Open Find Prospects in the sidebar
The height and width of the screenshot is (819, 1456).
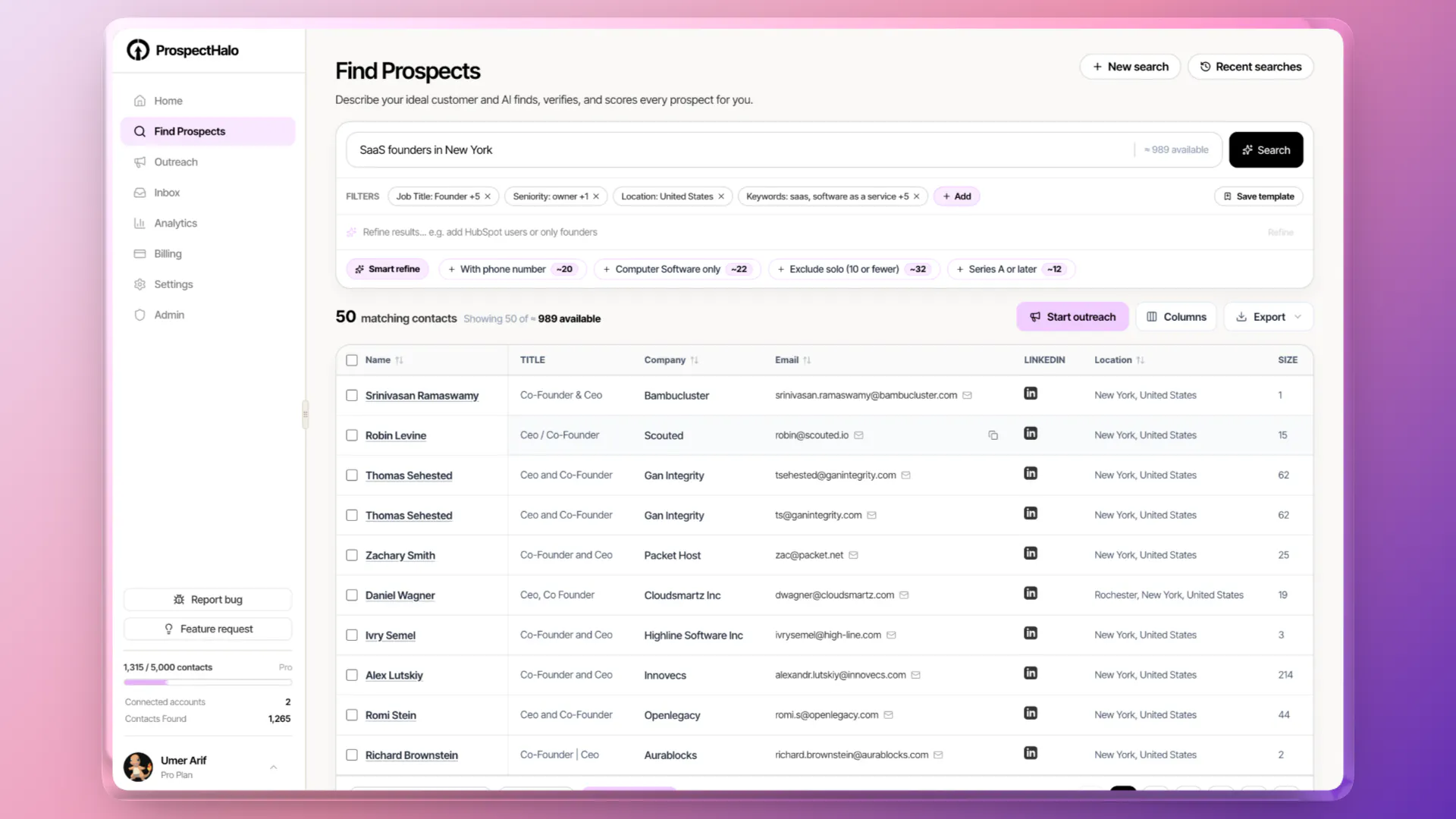tap(208, 131)
